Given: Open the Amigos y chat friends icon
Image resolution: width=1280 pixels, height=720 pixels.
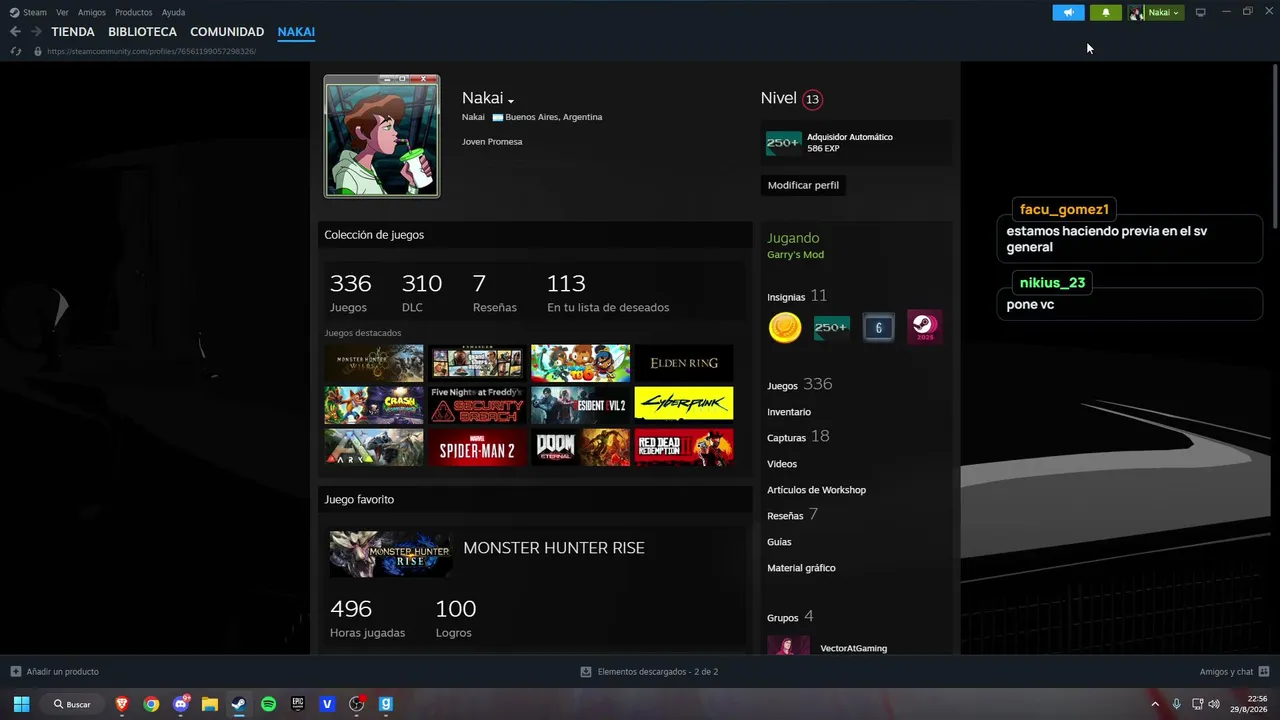Looking at the screenshot, I should 1264,672.
